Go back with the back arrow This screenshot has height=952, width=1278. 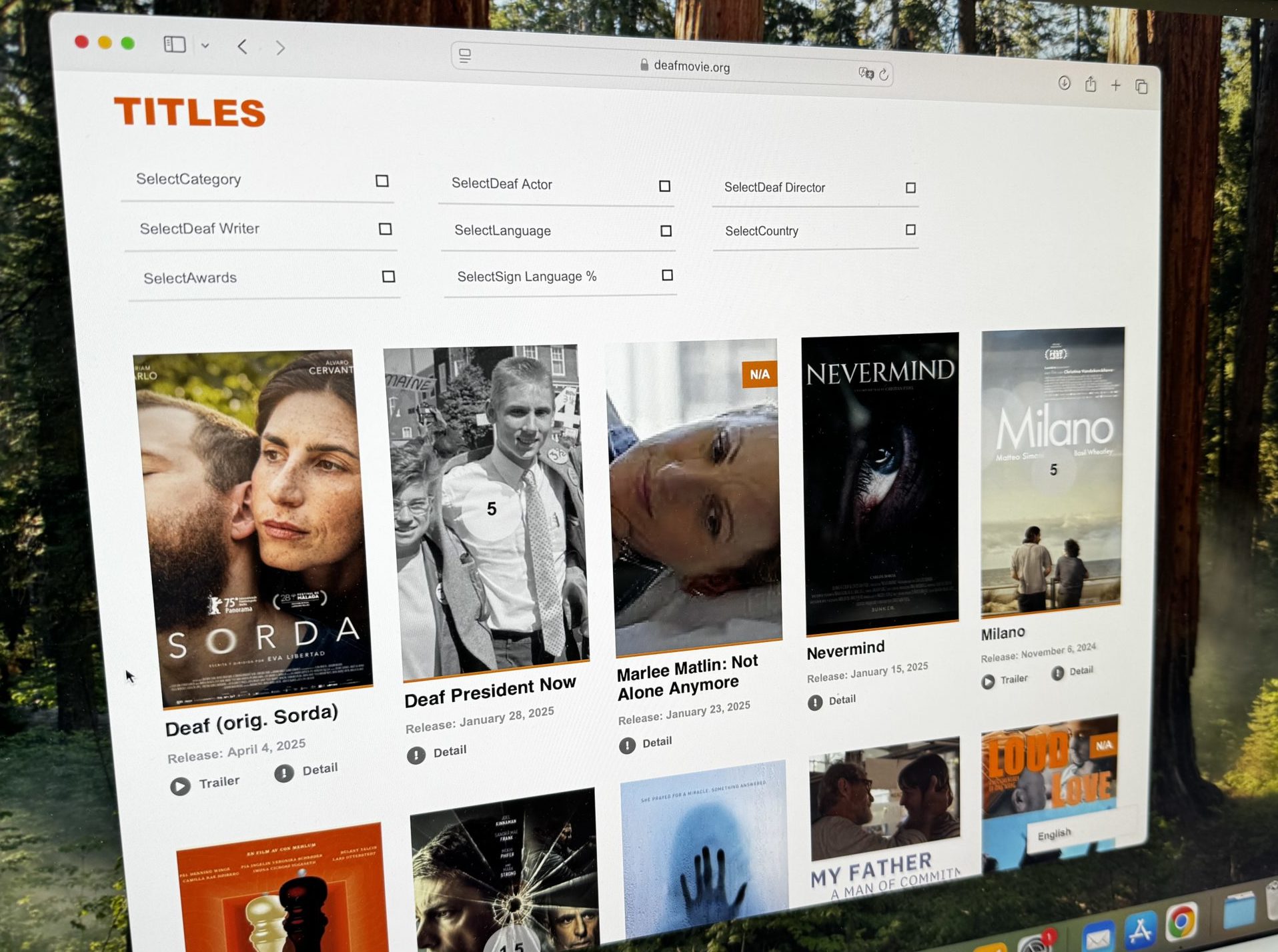point(243,47)
